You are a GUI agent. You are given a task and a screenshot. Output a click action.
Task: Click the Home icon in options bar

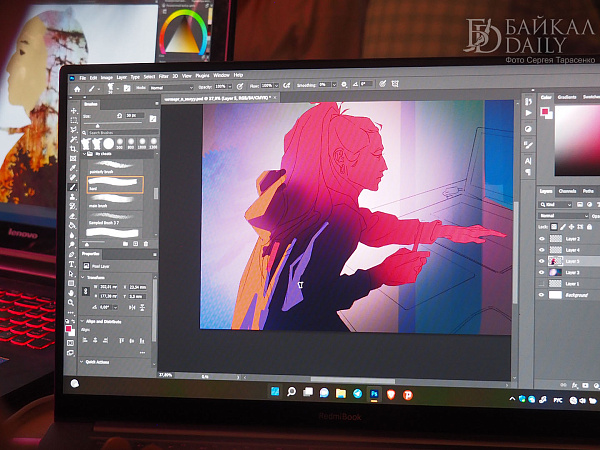pos(76,87)
